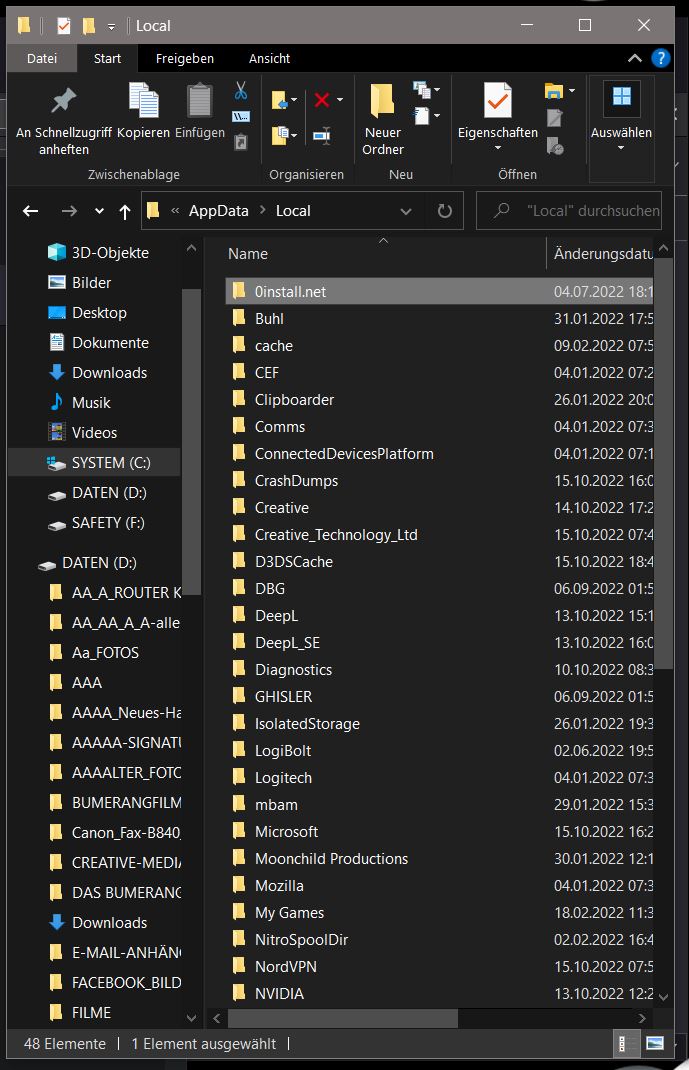
Task: Click the copy path icon below scissors
Action: point(241,117)
